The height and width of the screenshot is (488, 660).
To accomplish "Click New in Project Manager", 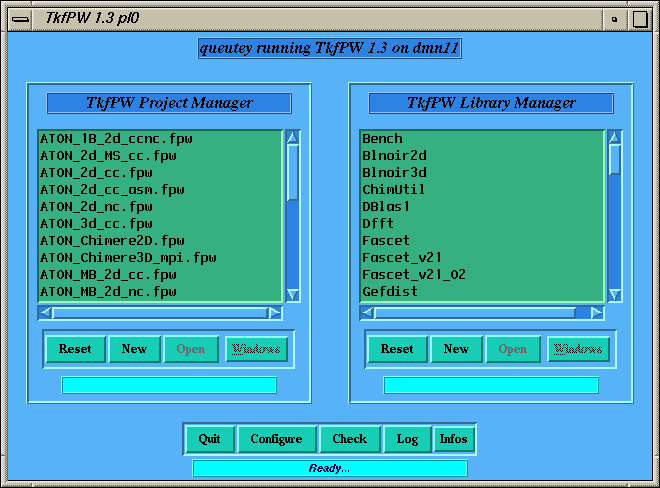I will point(135,349).
